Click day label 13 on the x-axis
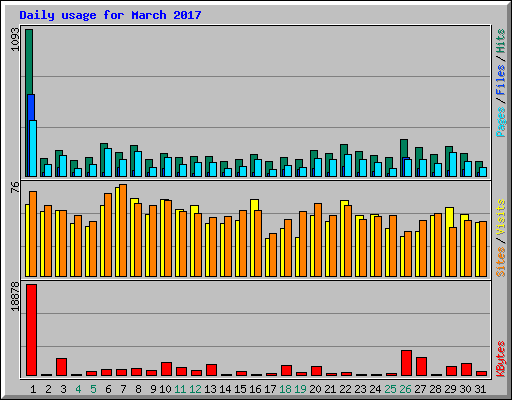The image size is (512, 400). click(x=210, y=389)
